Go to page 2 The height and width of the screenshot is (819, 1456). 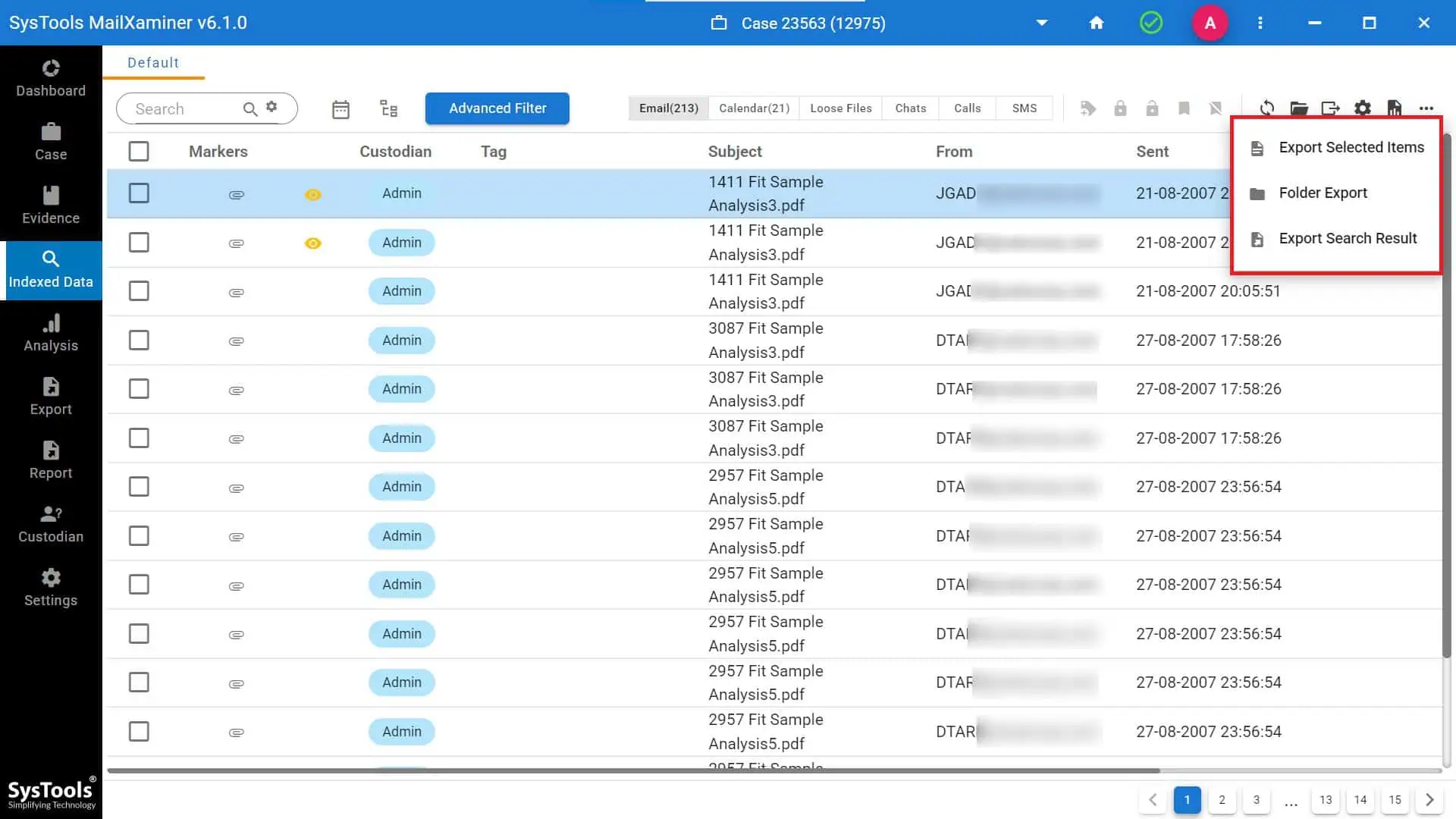(x=1222, y=800)
